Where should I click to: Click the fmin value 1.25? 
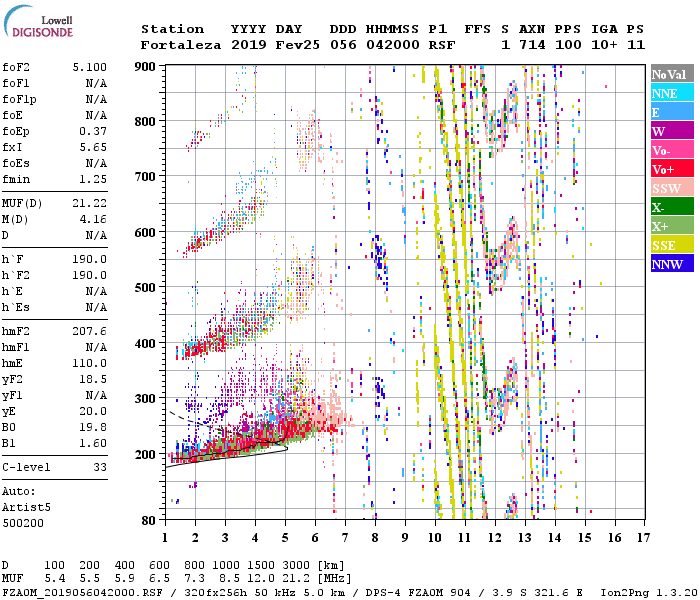93,179
